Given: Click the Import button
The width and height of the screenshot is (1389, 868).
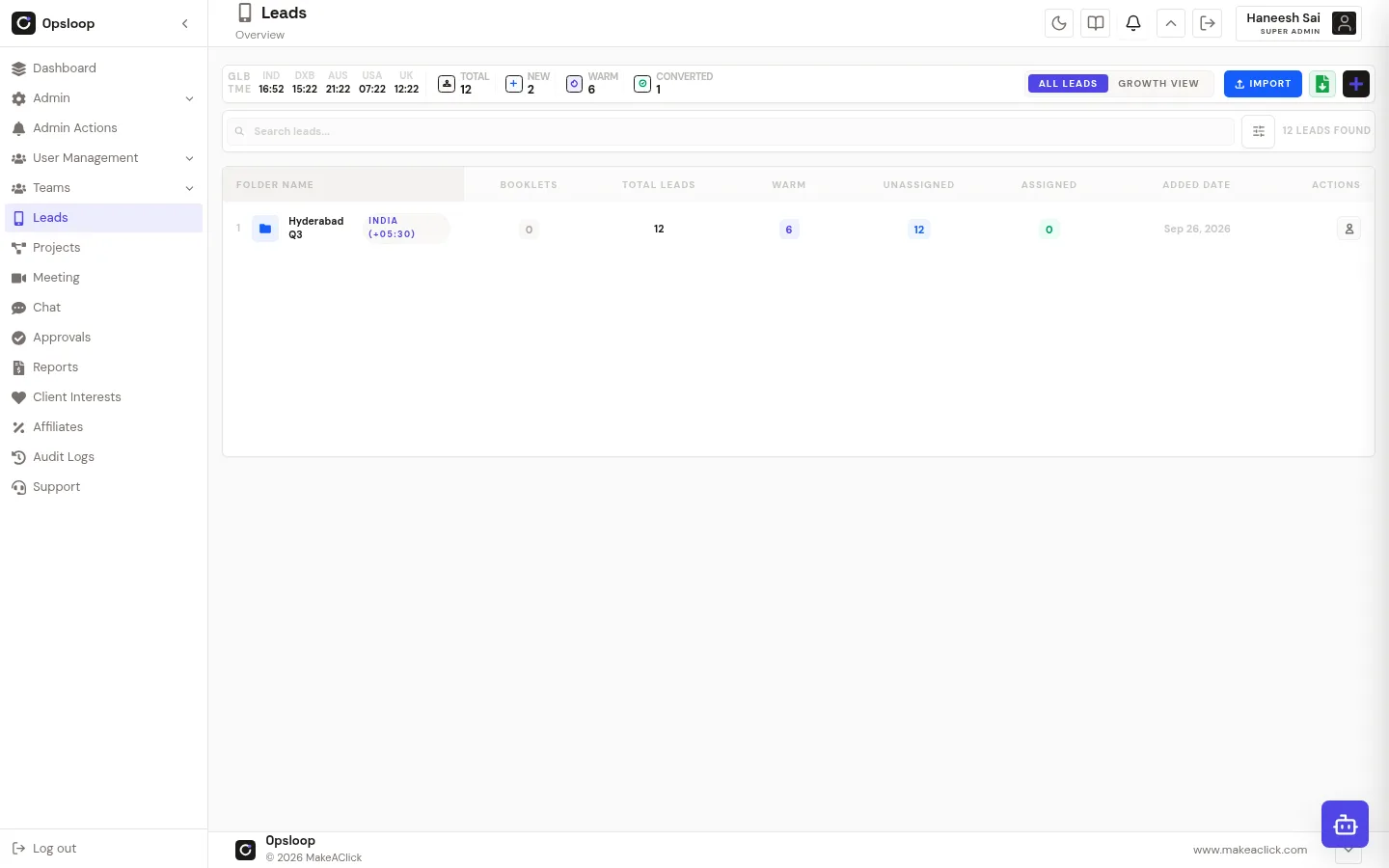Looking at the screenshot, I should point(1263,84).
